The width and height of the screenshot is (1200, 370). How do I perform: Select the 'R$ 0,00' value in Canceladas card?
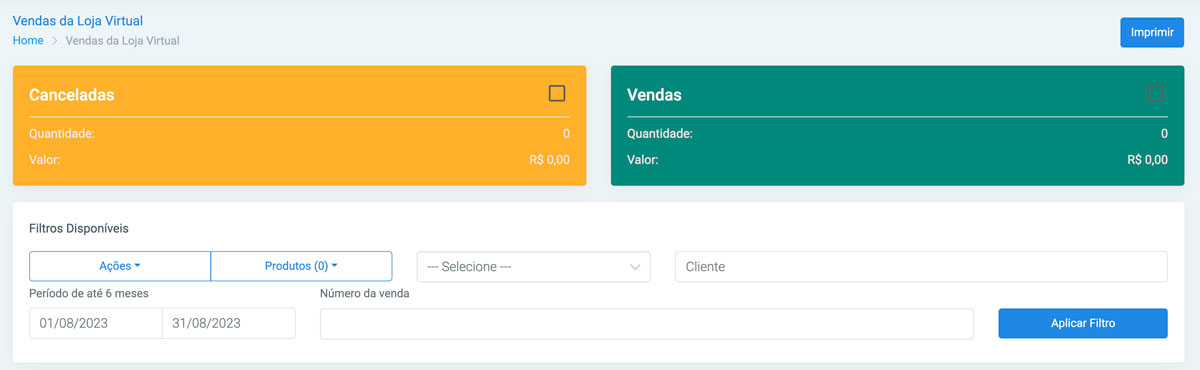pyautogui.click(x=550, y=159)
